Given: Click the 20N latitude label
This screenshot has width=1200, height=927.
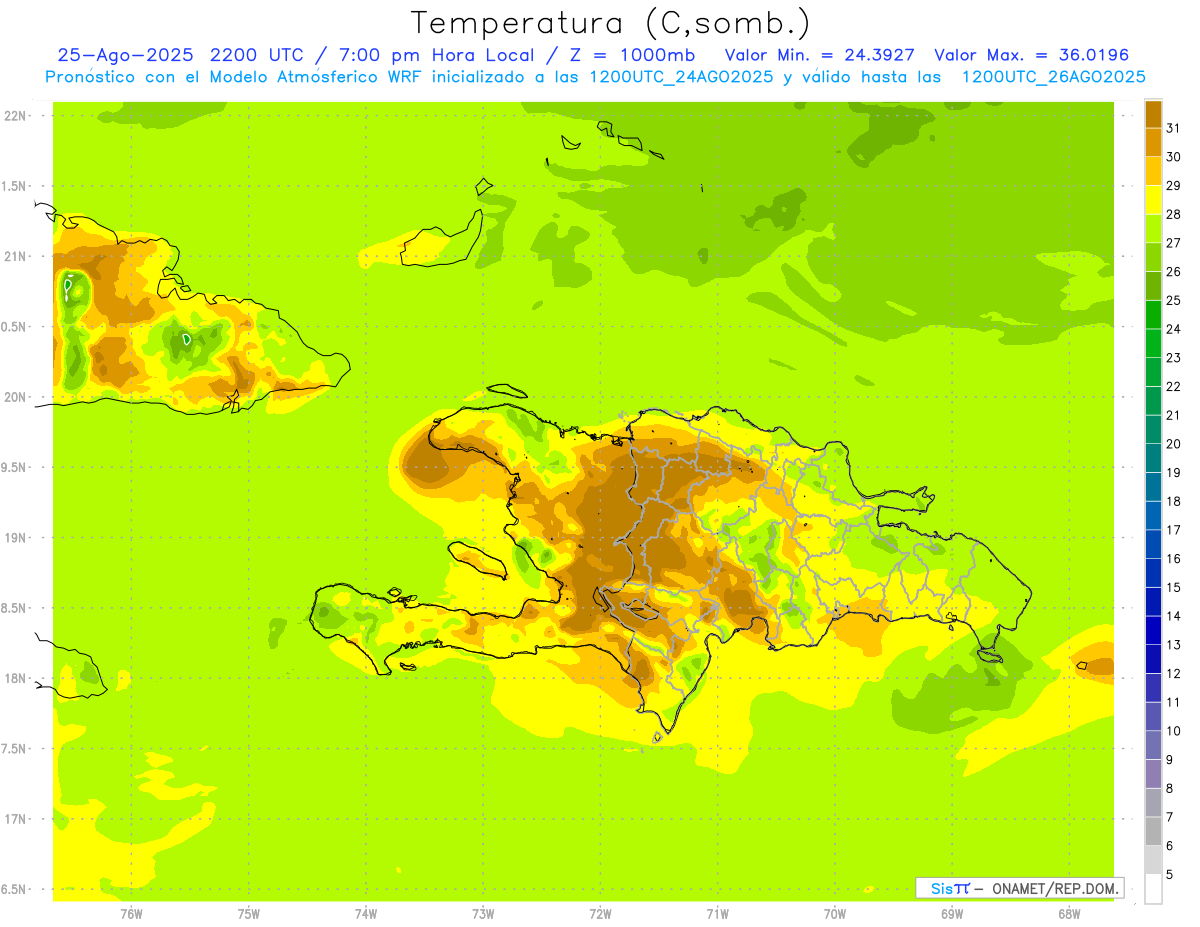Looking at the screenshot, I should 14,397.
